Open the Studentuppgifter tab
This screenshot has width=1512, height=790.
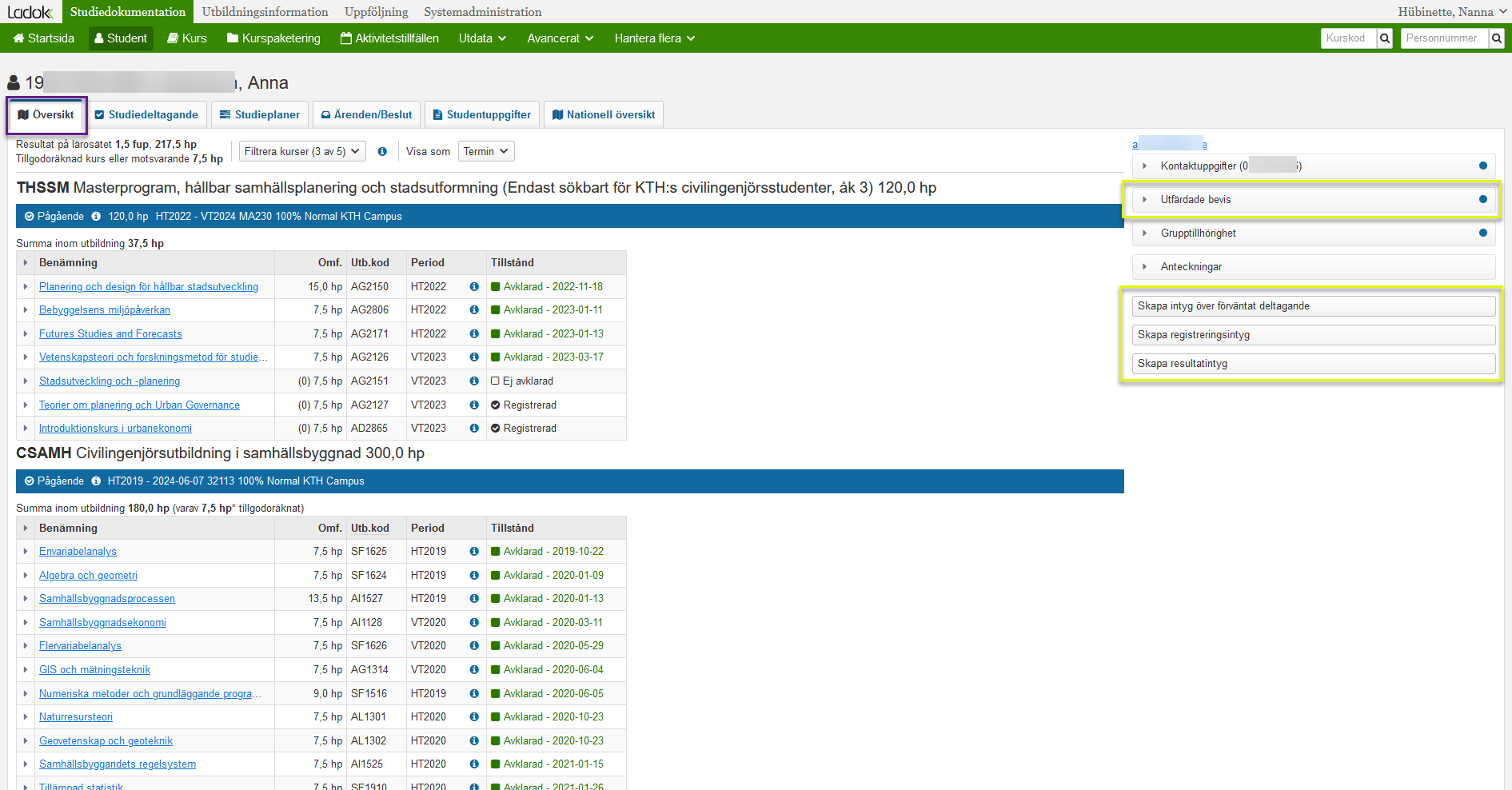tap(482, 114)
